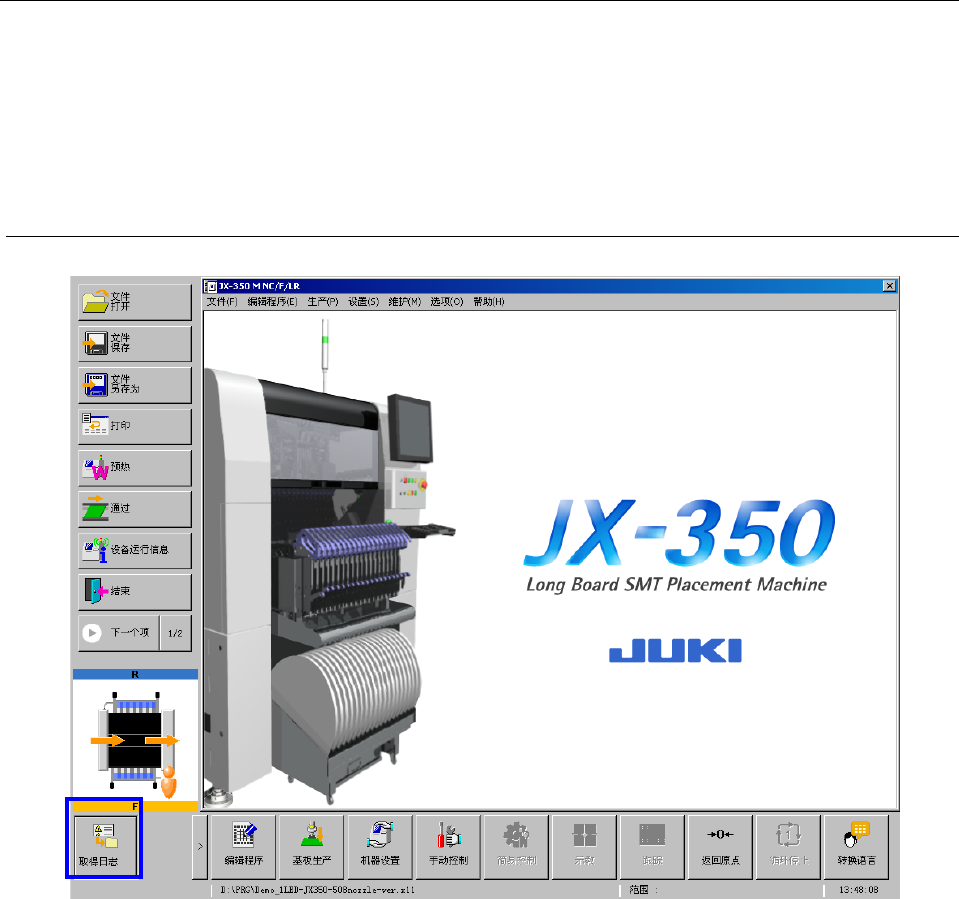
Task: Open 机器设置 machine setup
Action: [x=380, y=846]
